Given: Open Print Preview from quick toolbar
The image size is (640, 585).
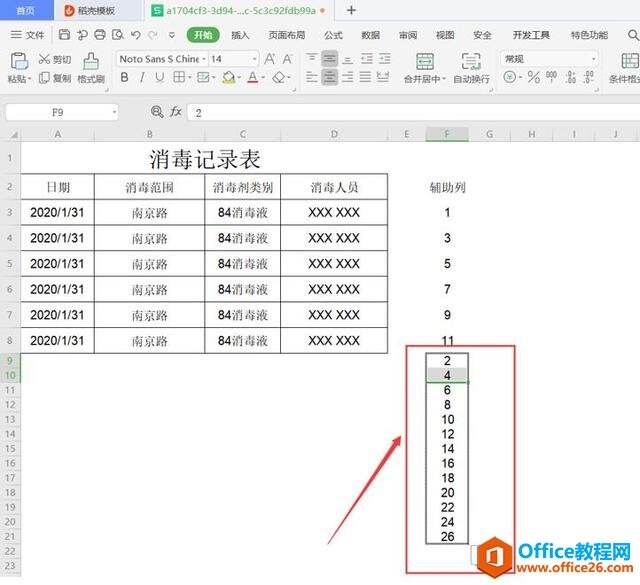Looking at the screenshot, I should pos(118,35).
